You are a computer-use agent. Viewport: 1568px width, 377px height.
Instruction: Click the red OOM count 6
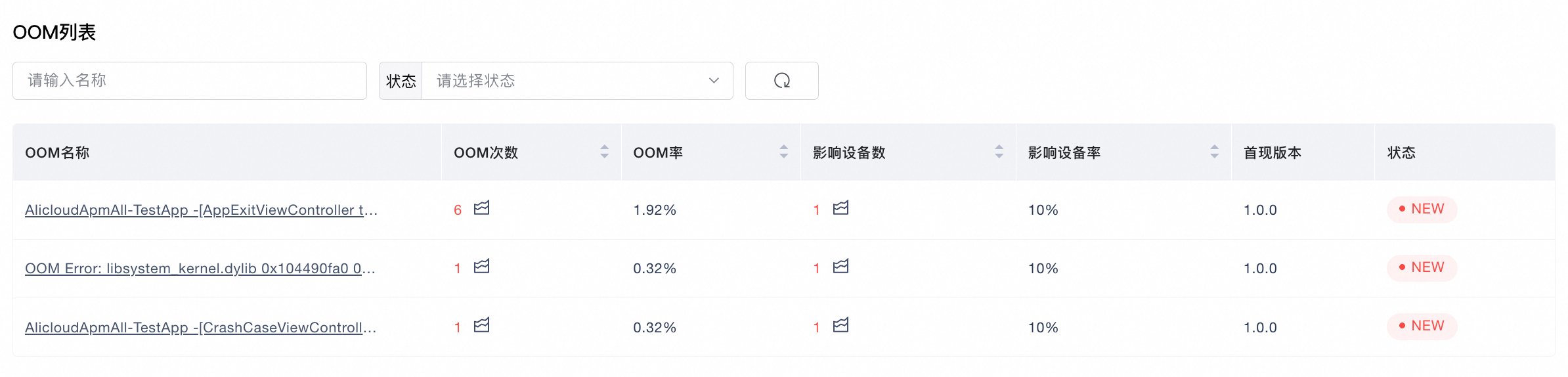[x=458, y=210]
